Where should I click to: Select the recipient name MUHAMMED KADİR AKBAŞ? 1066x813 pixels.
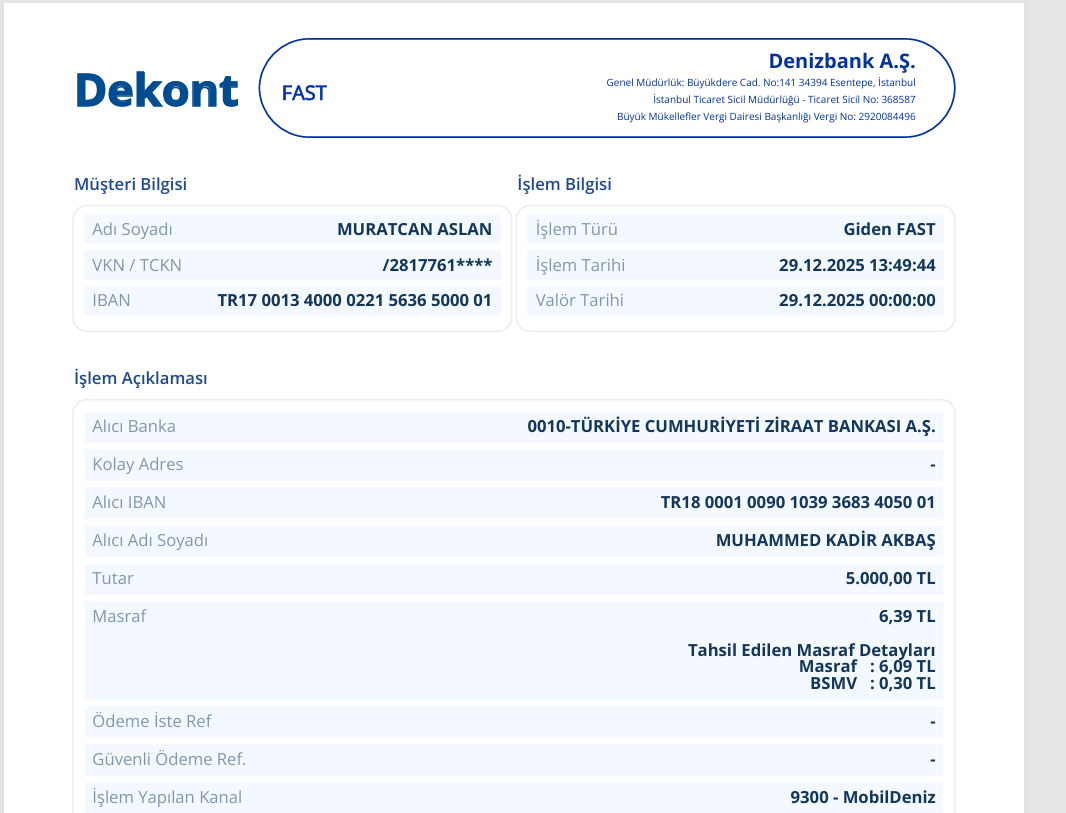825,540
